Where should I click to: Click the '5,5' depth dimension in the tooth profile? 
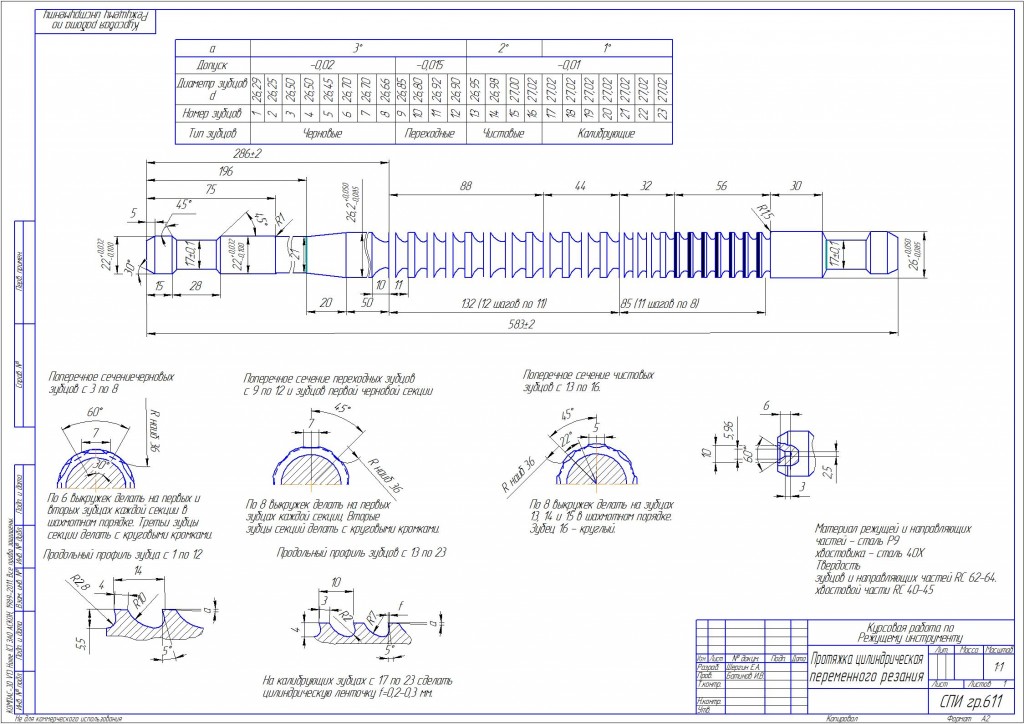click(82, 644)
